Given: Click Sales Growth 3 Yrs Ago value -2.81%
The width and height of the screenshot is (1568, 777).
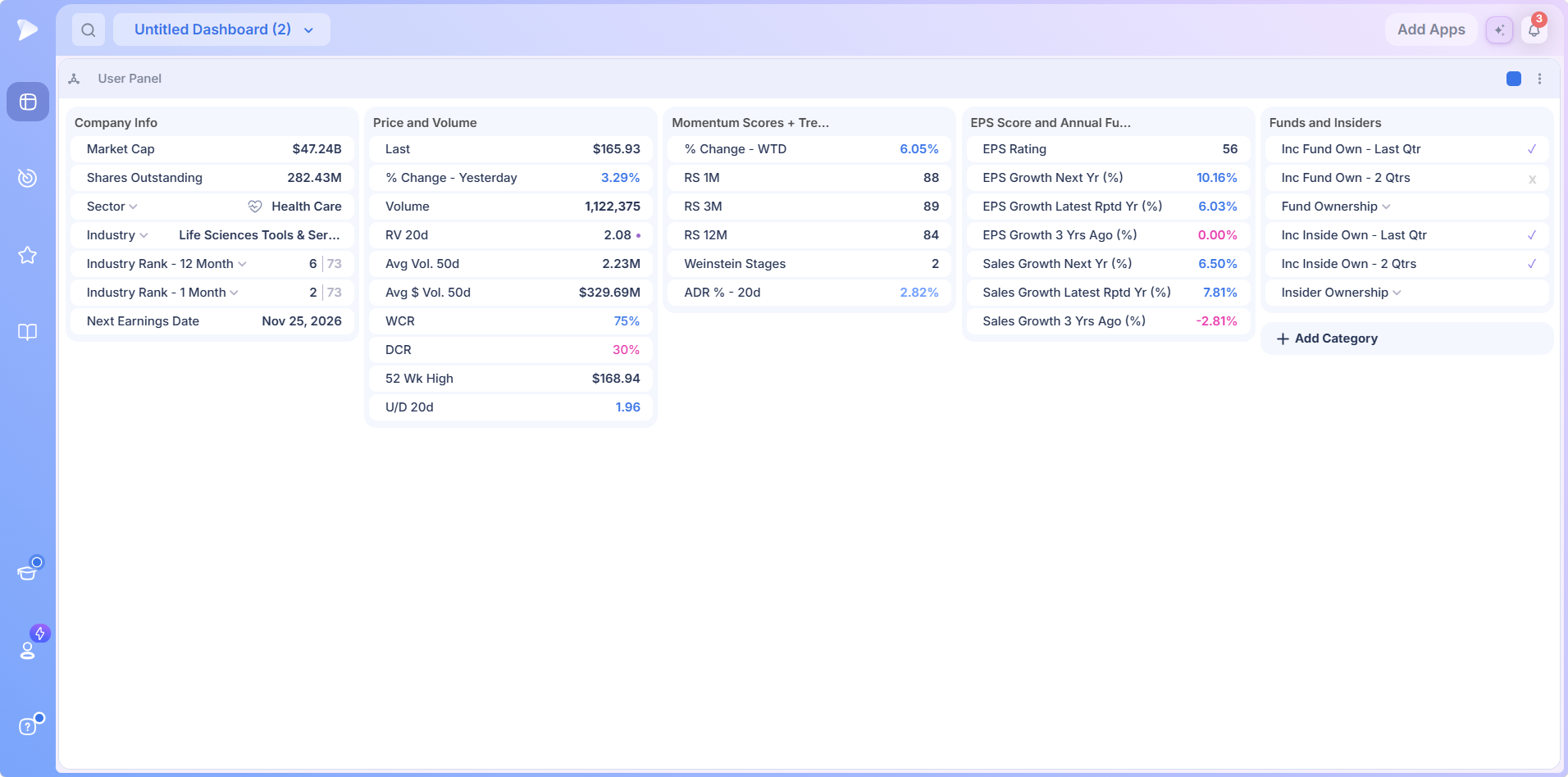Looking at the screenshot, I should pos(1217,321).
